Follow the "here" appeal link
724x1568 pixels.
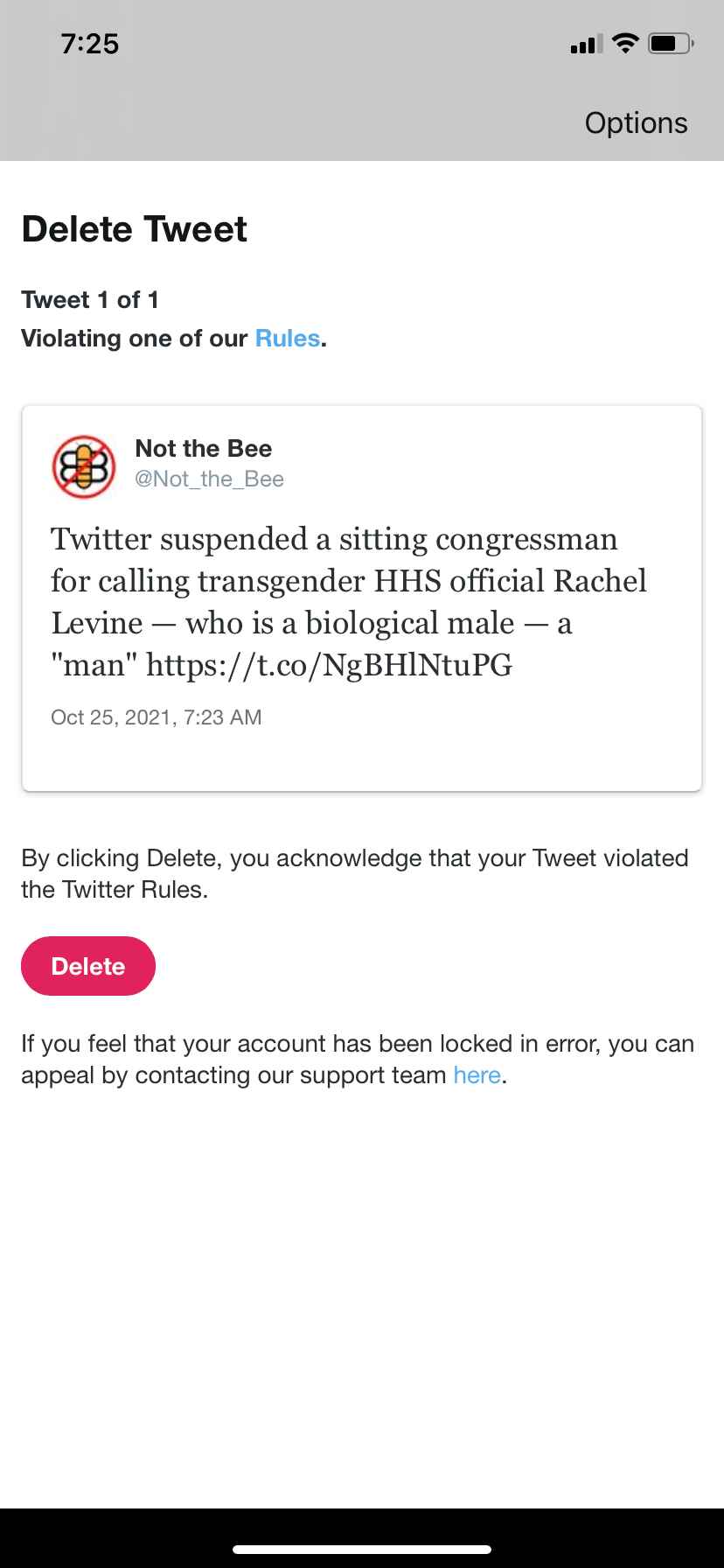point(477,1075)
